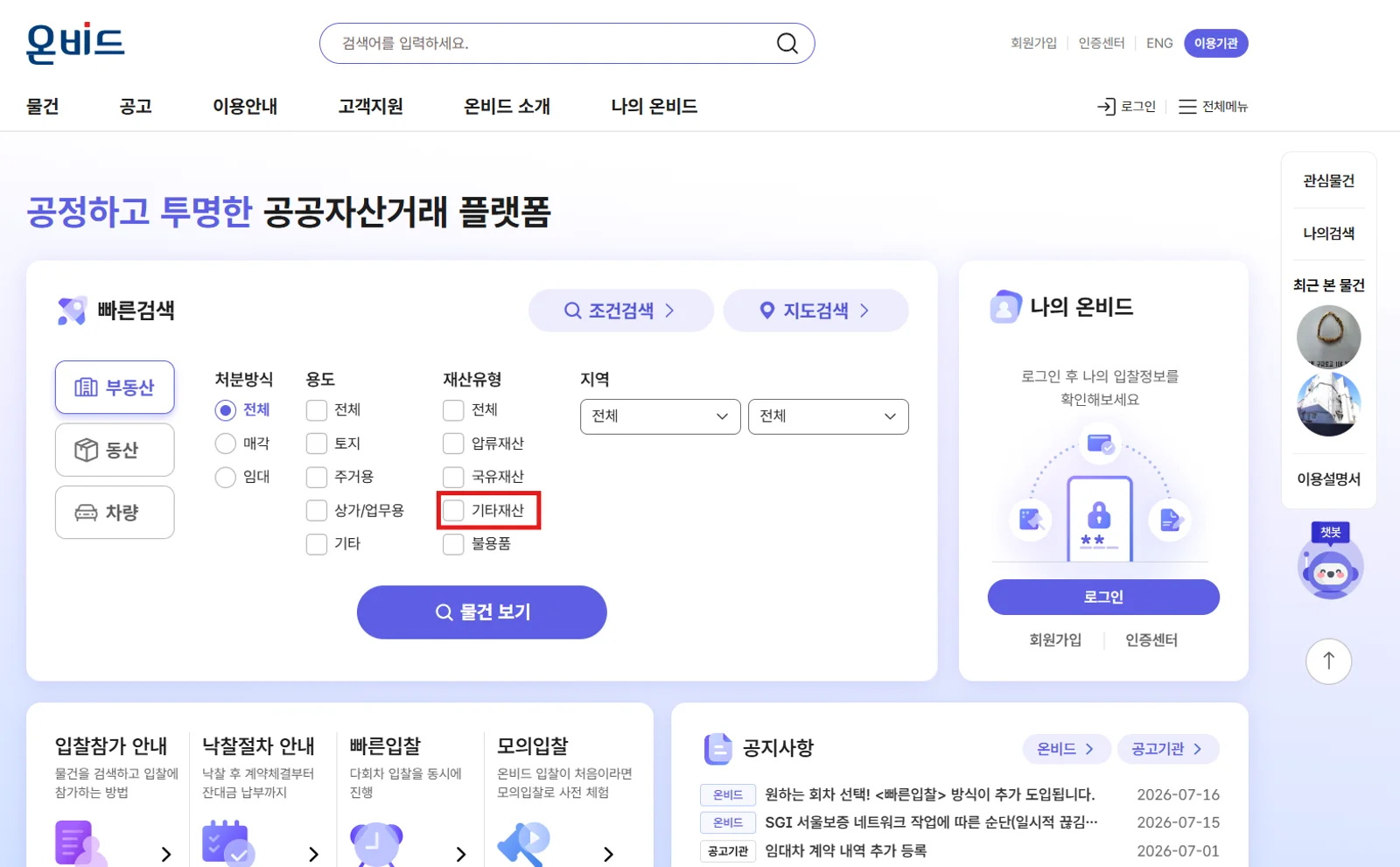Click the search magnifier icon
Viewport: 1400px width, 867px height.
click(x=787, y=43)
